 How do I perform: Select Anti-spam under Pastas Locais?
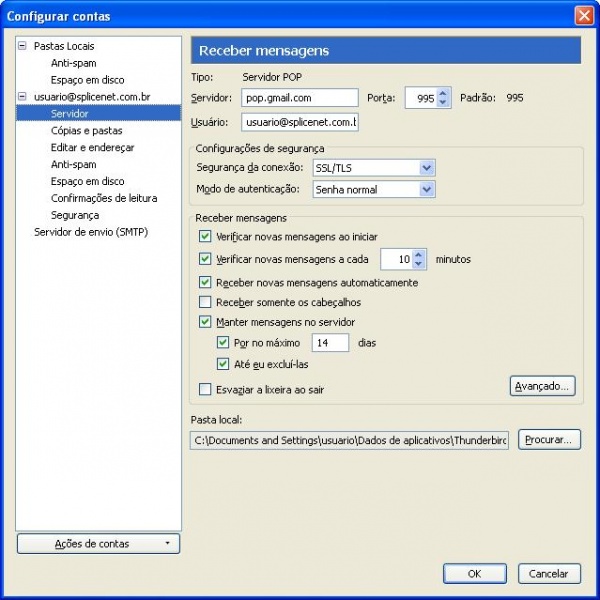[73, 63]
